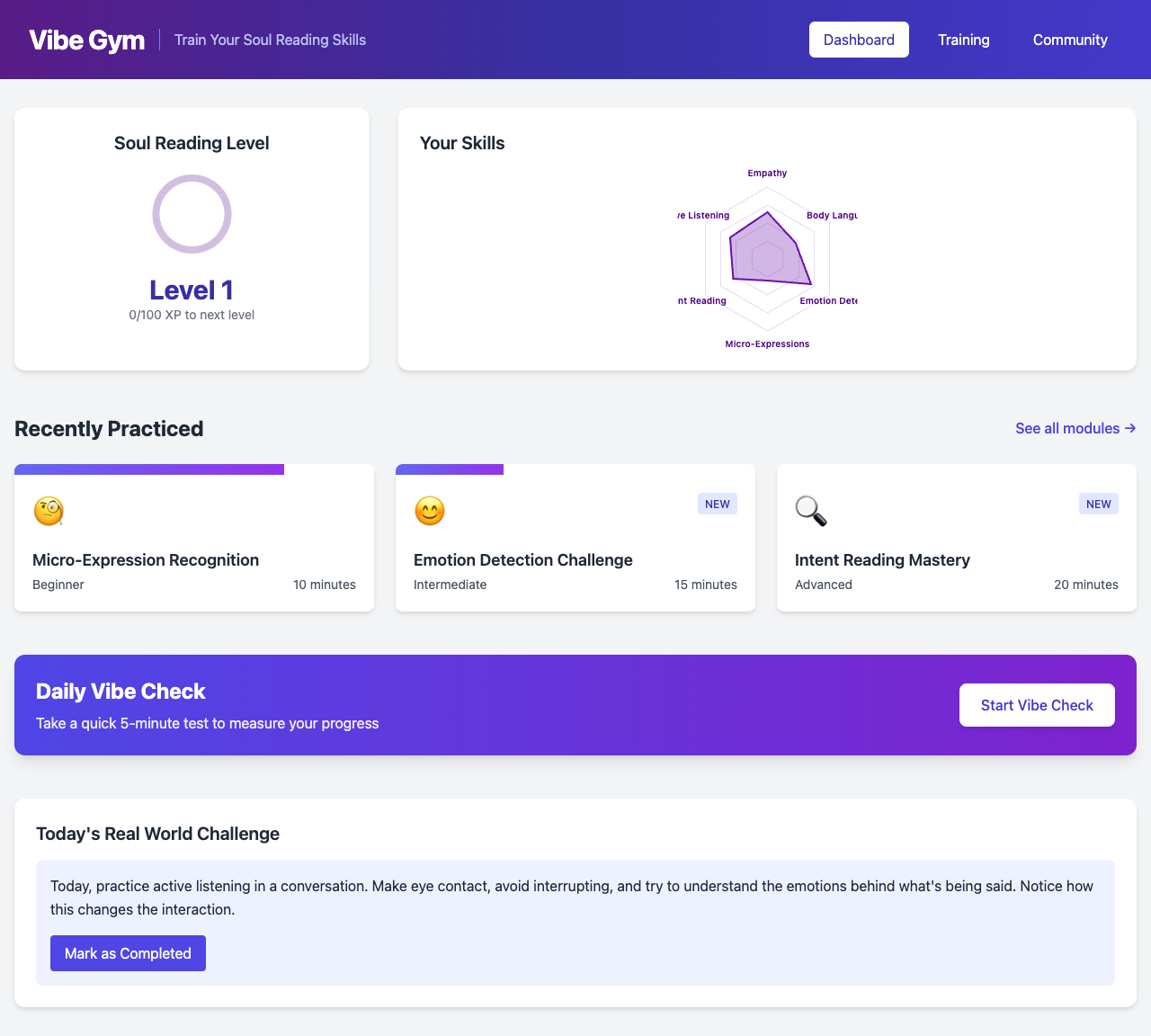Open the Emotion Detection Challenge module title
This screenshot has height=1036, width=1151.
tap(522, 560)
